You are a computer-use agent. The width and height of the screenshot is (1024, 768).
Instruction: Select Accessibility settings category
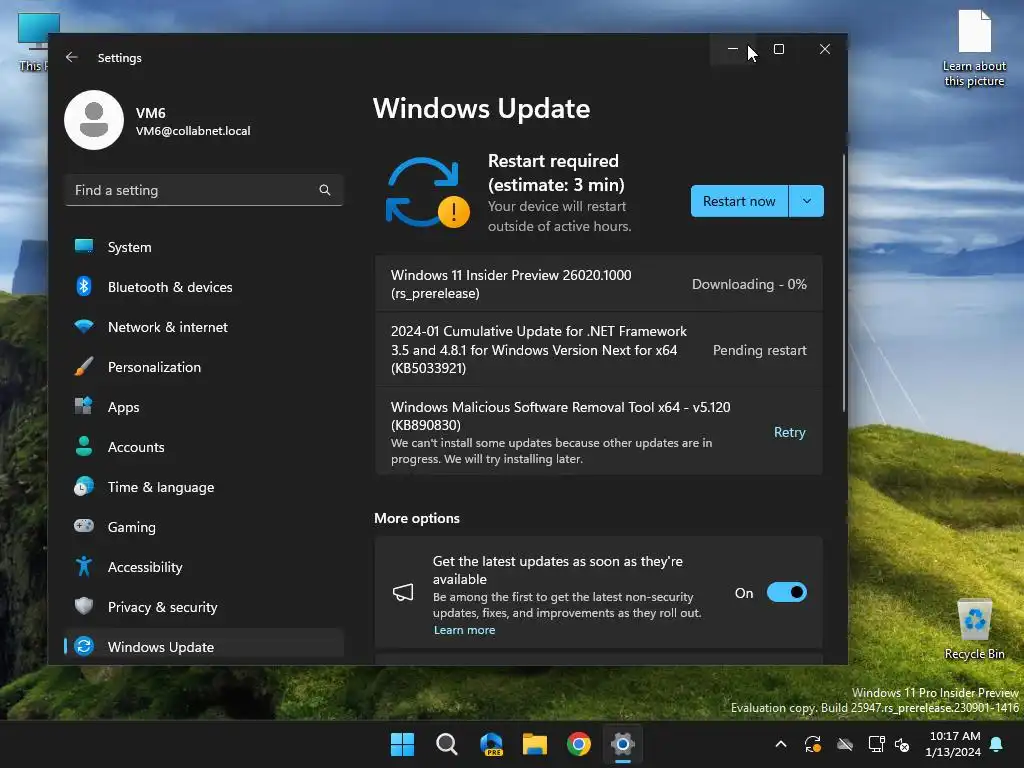(x=204, y=567)
